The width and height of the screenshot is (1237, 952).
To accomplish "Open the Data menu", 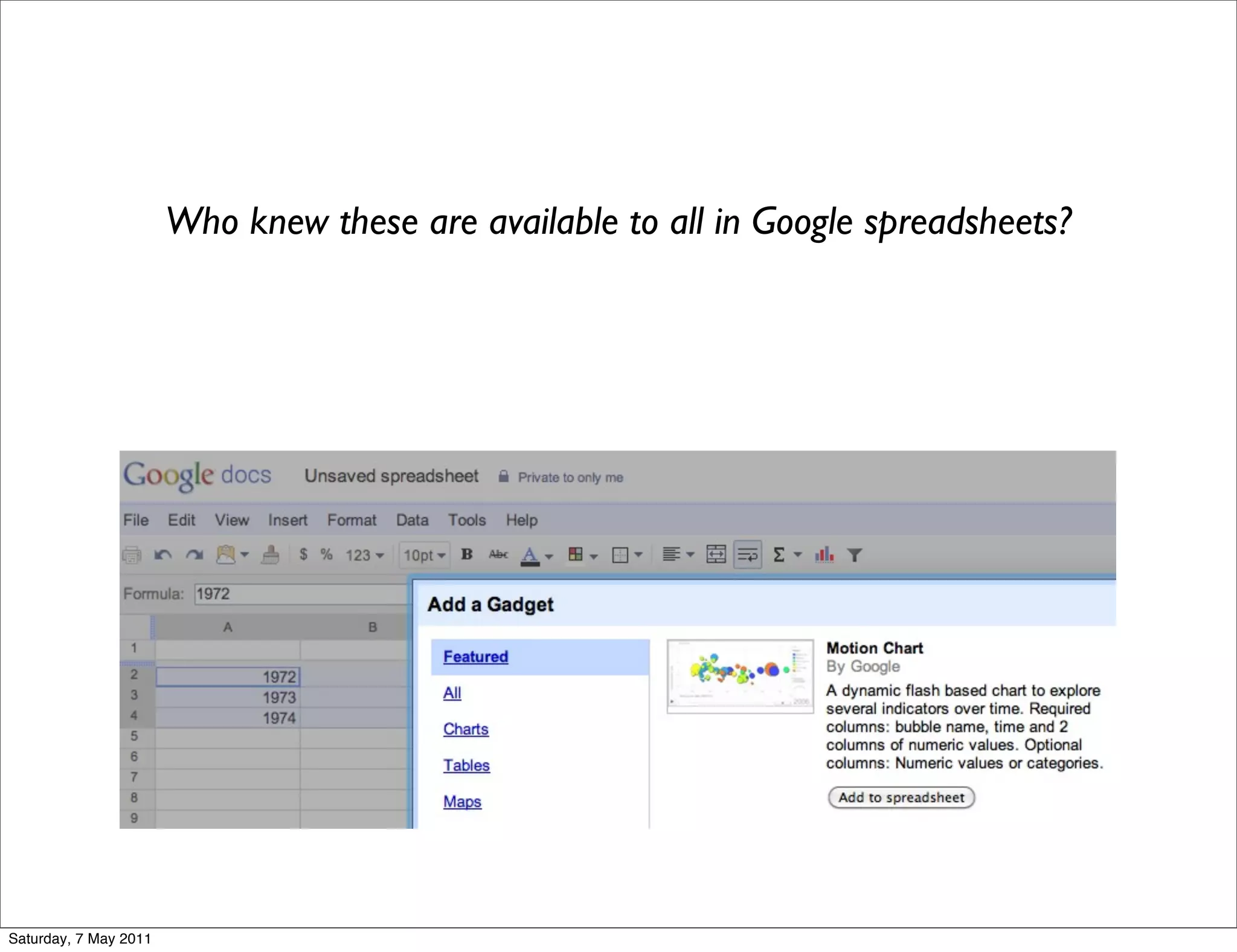I will click(412, 520).
